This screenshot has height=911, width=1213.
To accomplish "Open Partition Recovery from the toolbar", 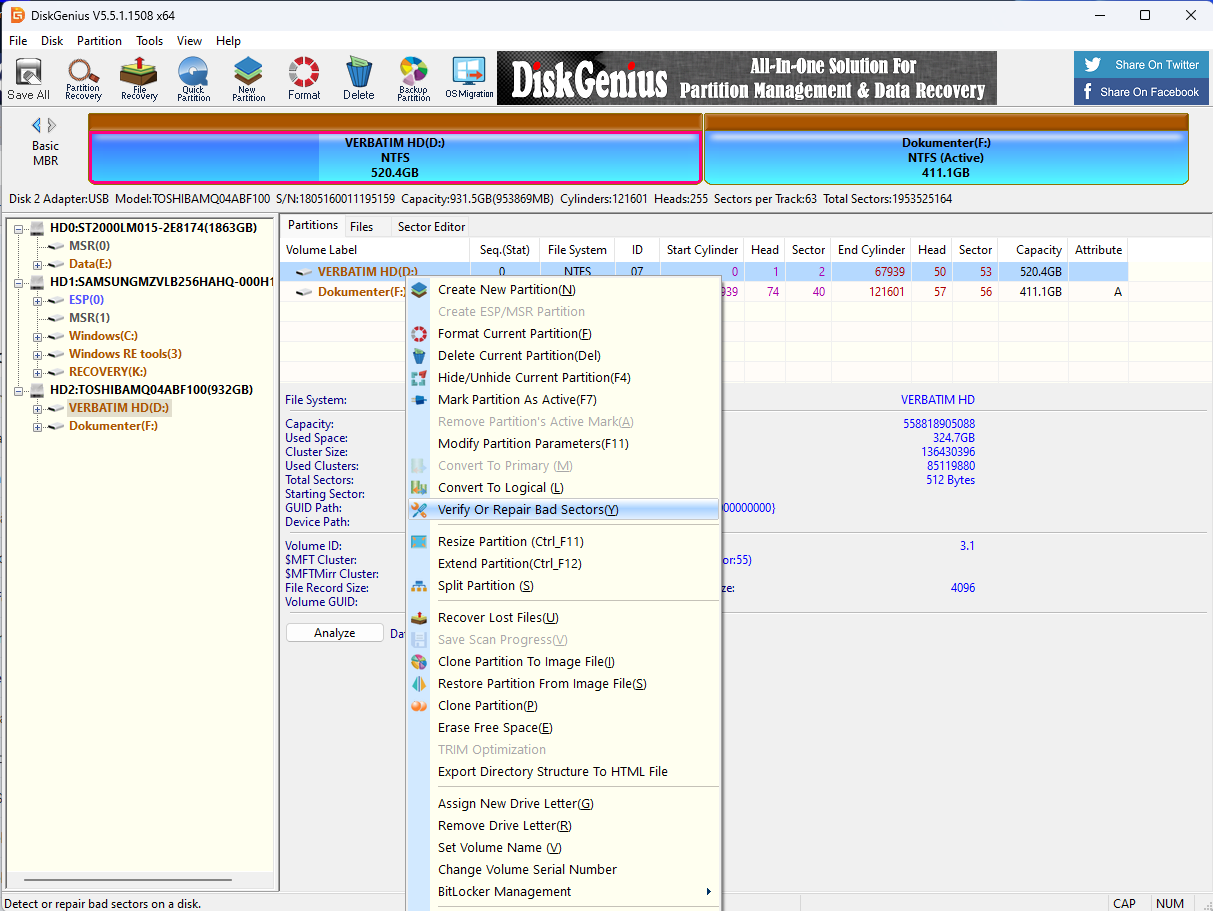I will click(x=83, y=78).
